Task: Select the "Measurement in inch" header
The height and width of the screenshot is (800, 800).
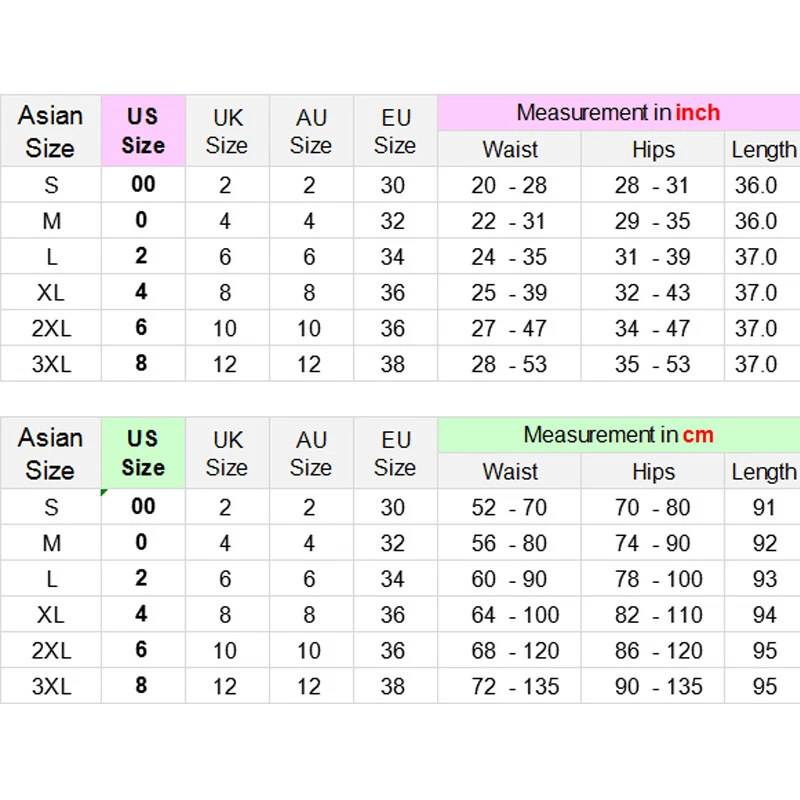Action: coord(617,113)
